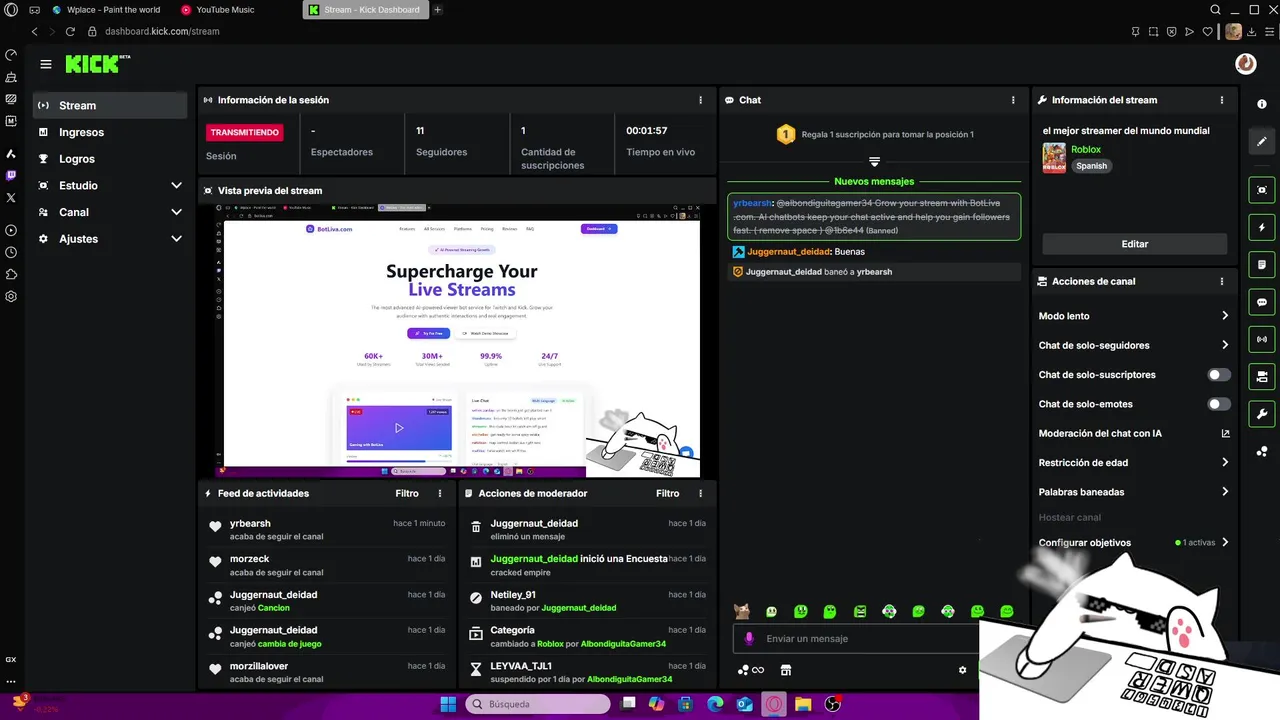This screenshot has height=720, width=1280.
Task: Click the chat bubble icon in right toolbar
Action: pos(1262,302)
